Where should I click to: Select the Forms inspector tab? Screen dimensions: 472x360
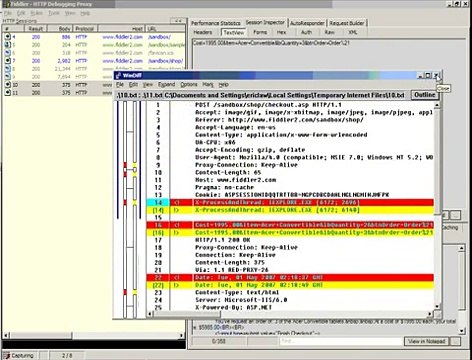[260, 32]
